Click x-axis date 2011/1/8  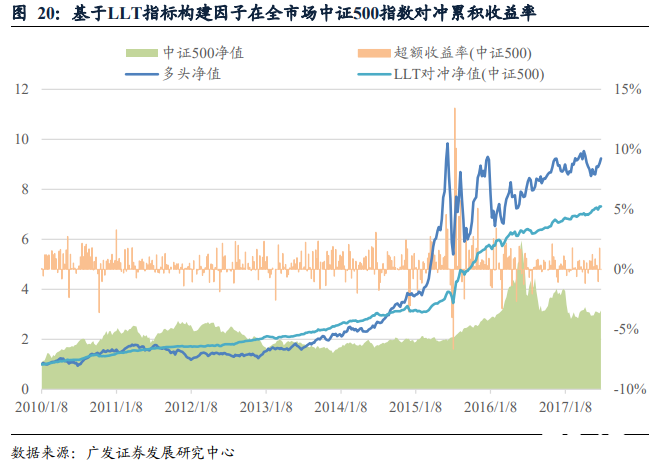tap(116, 407)
